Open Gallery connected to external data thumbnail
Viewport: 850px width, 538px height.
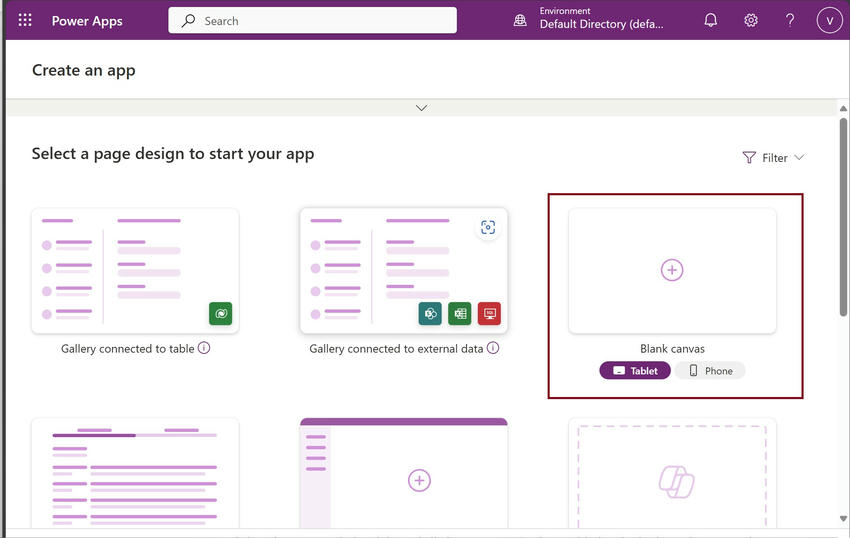pos(404,271)
